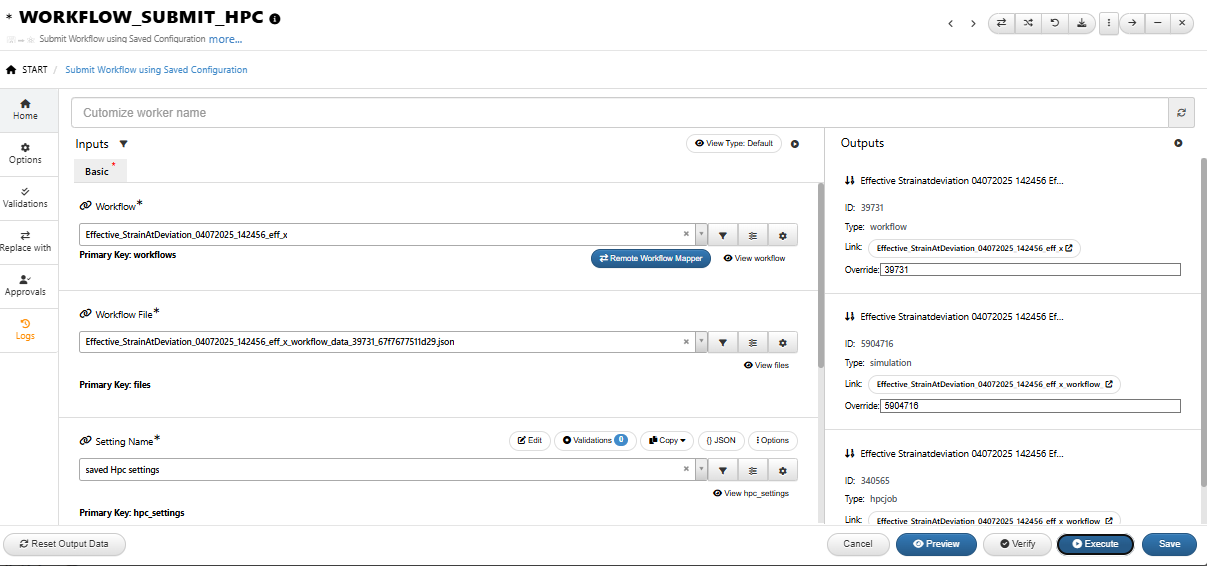The image size is (1207, 566).
Task: Open the Logs sidebar item
Action: pos(25,329)
